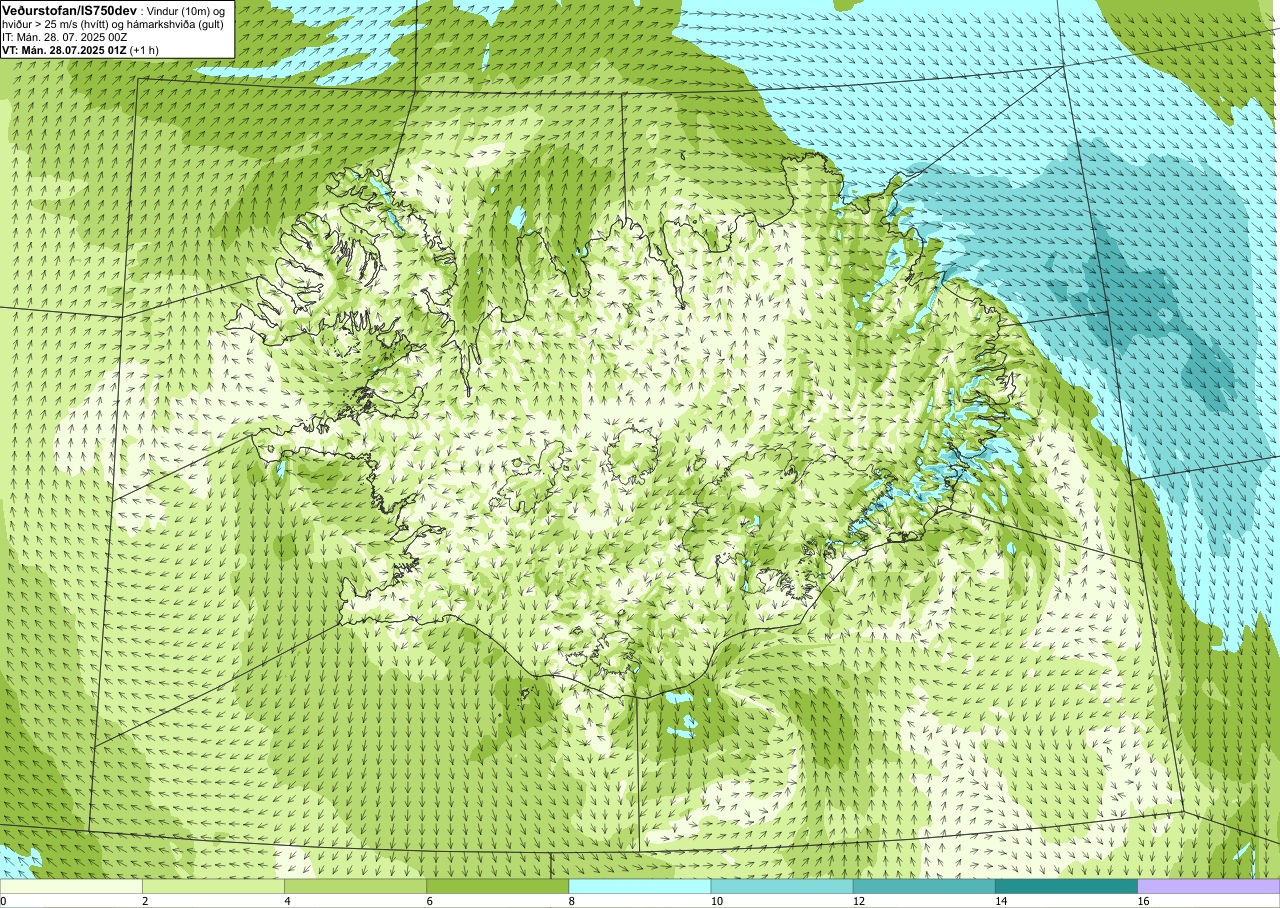The height and width of the screenshot is (908, 1280).
Task: Click the legend scale value '2'
Action: click(x=146, y=901)
